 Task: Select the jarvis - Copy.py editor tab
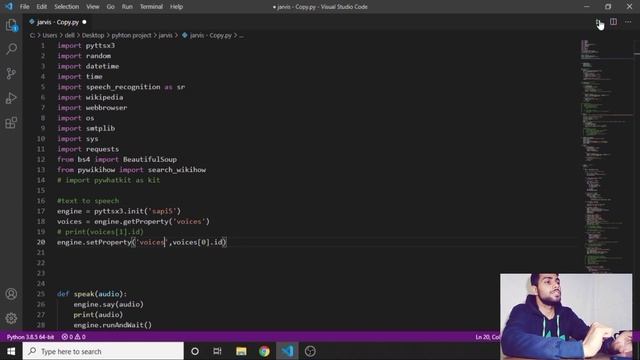(x=57, y=22)
